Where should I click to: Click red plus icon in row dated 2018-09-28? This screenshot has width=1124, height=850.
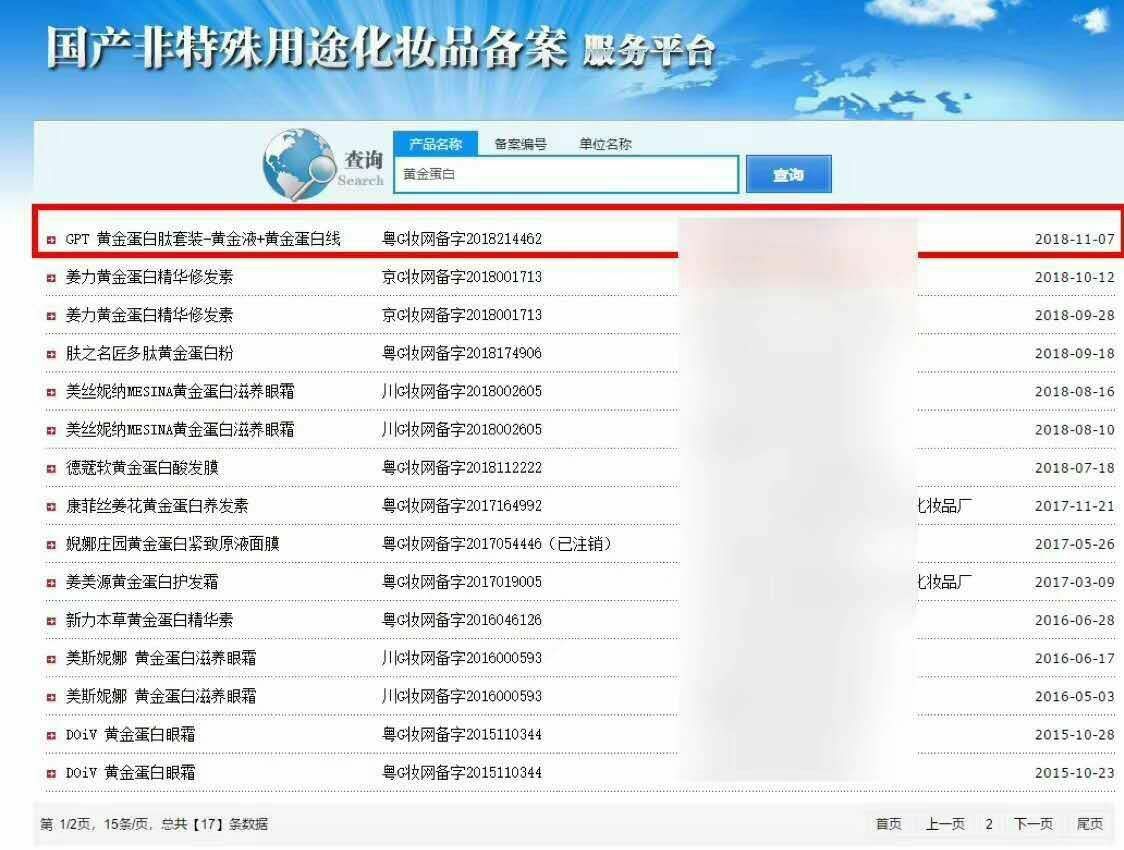pos(51,316)
